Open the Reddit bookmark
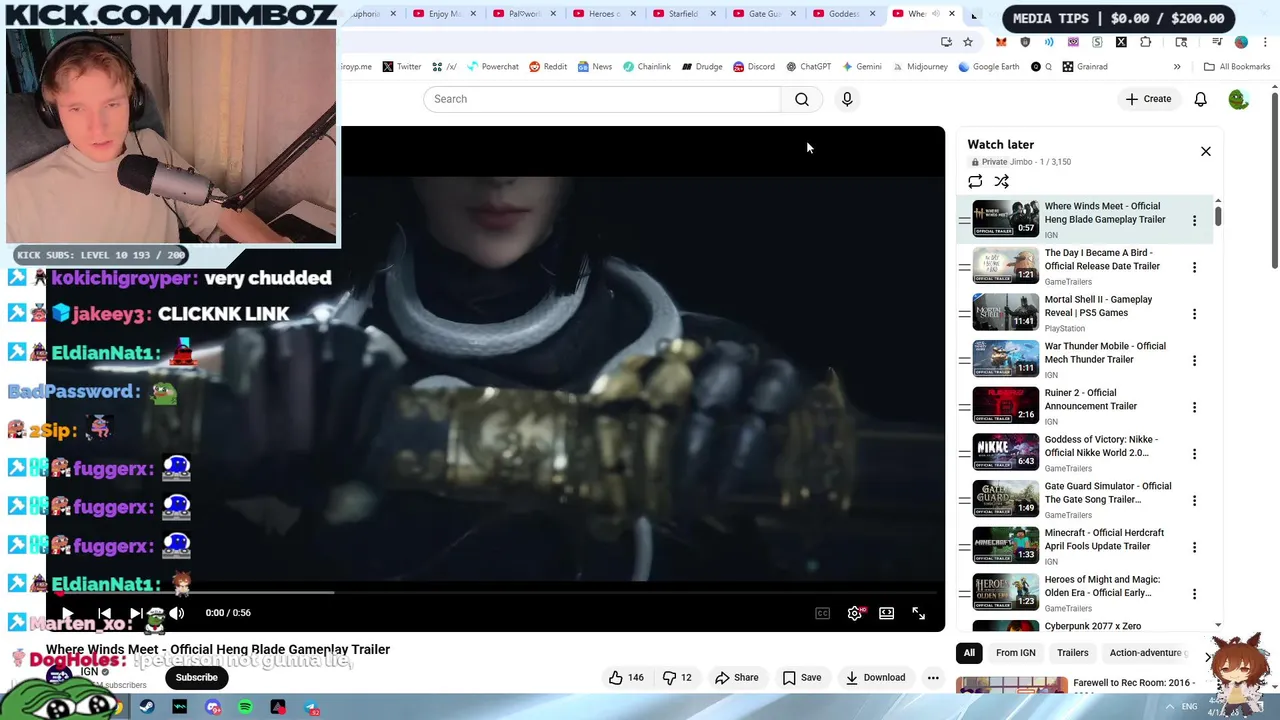 tap(548, 67)
